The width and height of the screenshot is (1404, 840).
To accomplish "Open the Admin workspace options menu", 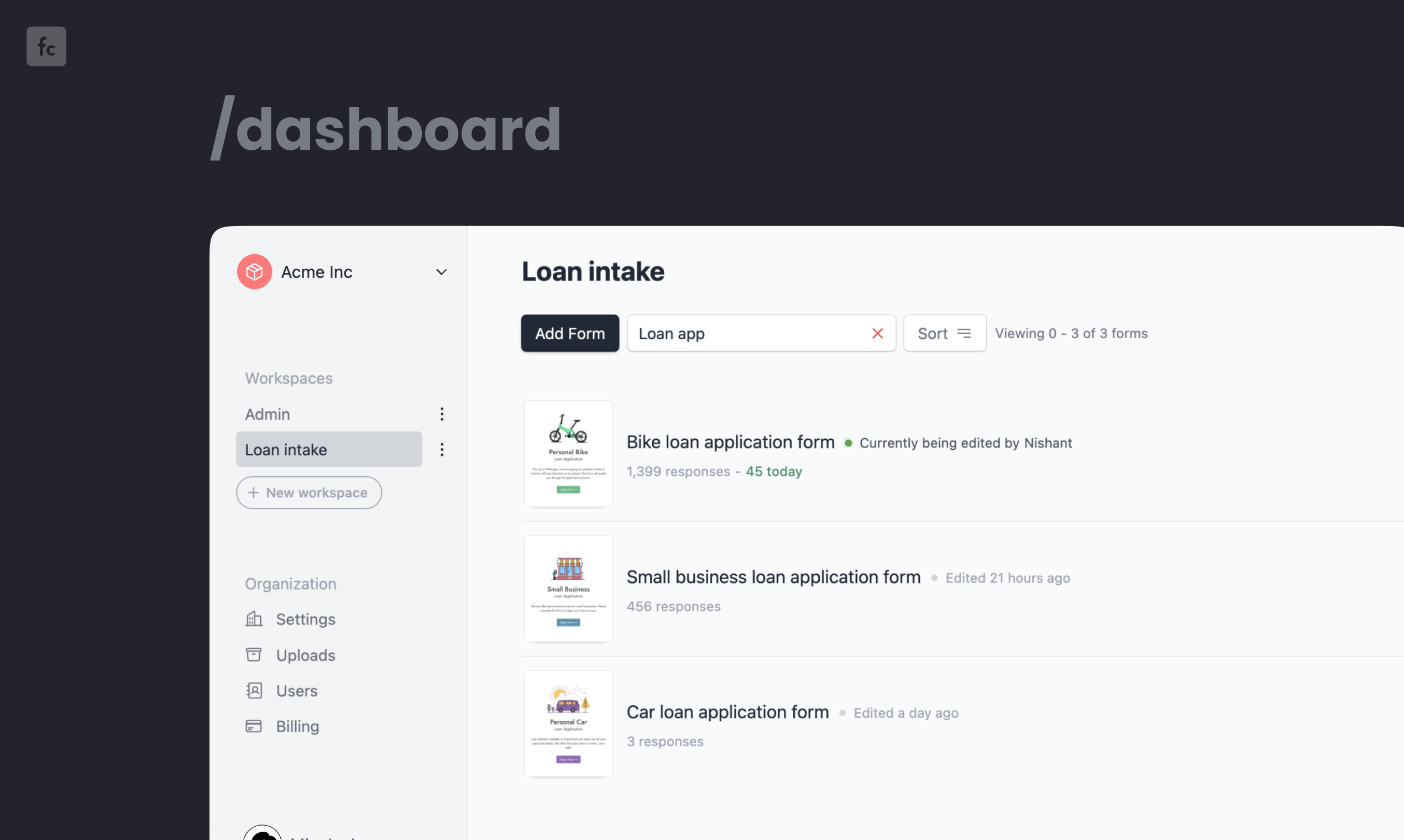I will point(441,413).
